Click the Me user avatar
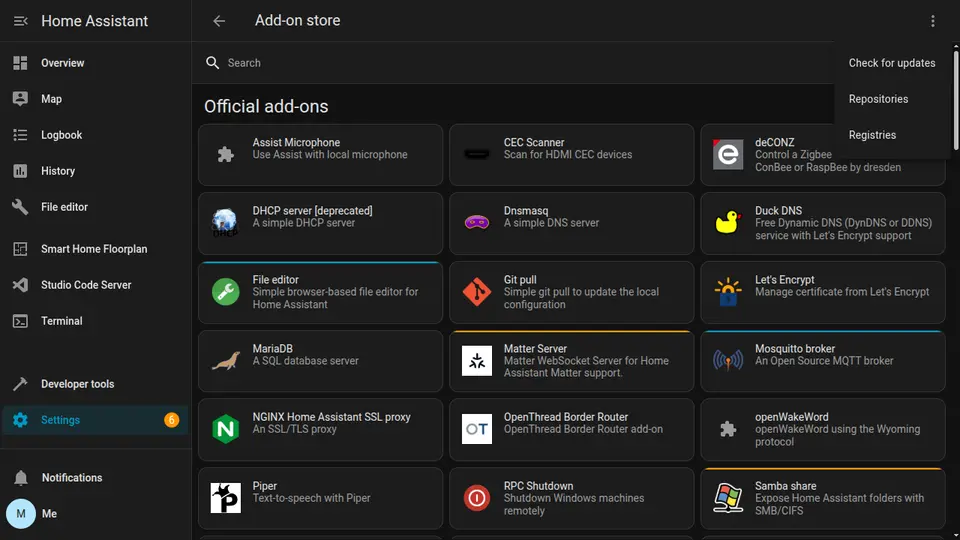This screenshot has height=540, width=960. point(21,514)
